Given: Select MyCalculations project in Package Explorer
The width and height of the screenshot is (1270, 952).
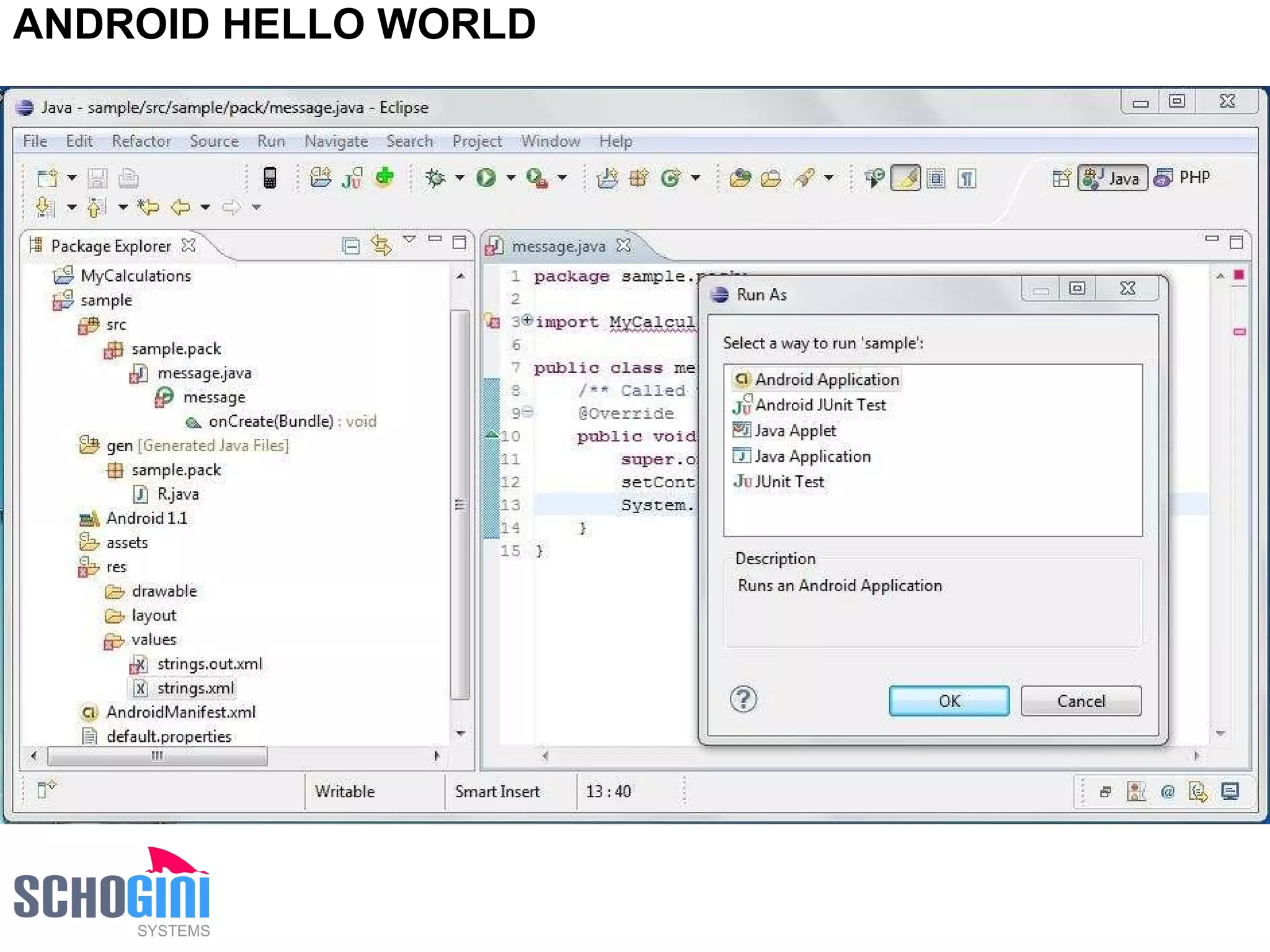Looking at the screenshot, I should [123, 276].
